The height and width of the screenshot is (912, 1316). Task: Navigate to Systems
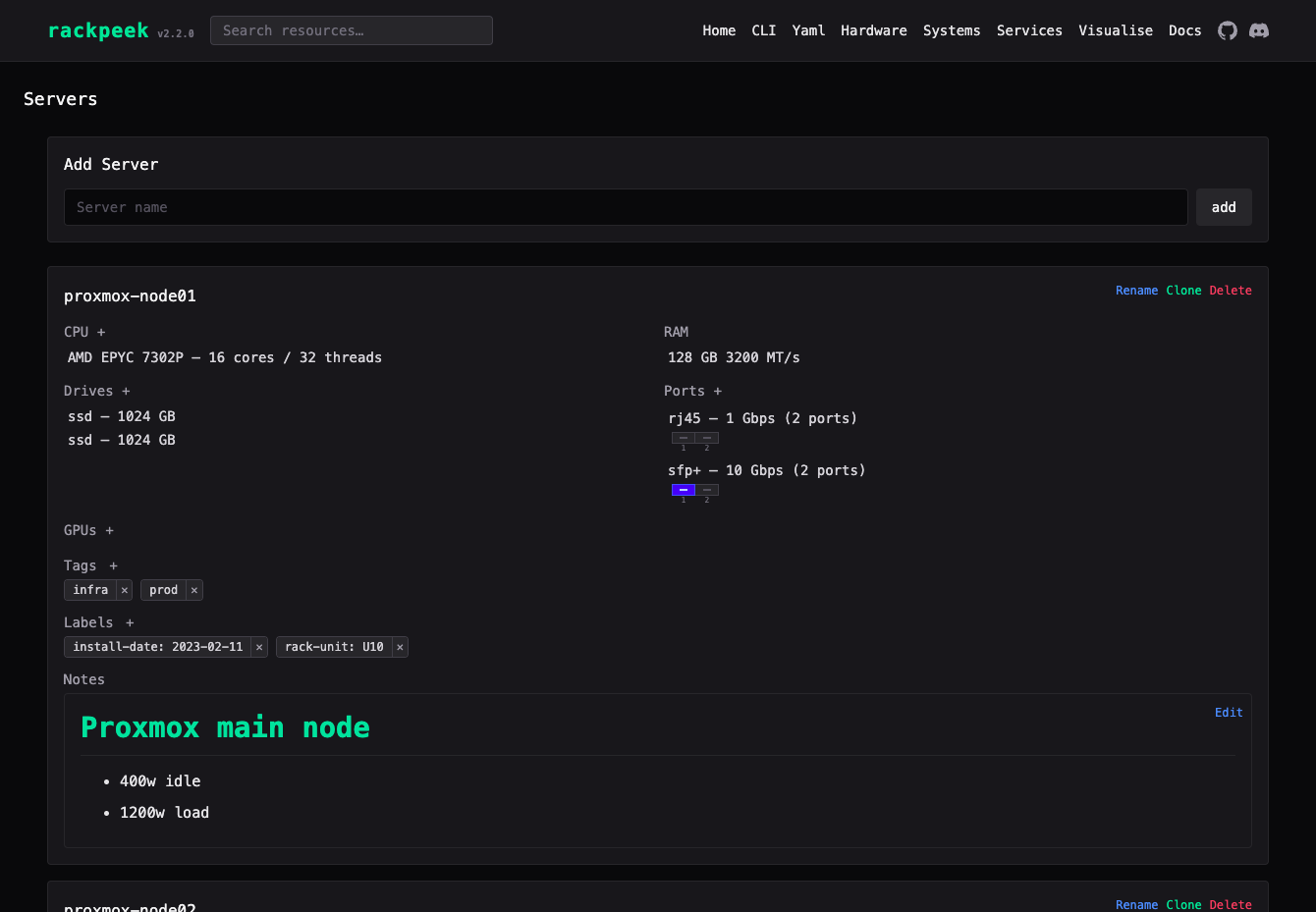pyautogui.click(x=952, y=30)
